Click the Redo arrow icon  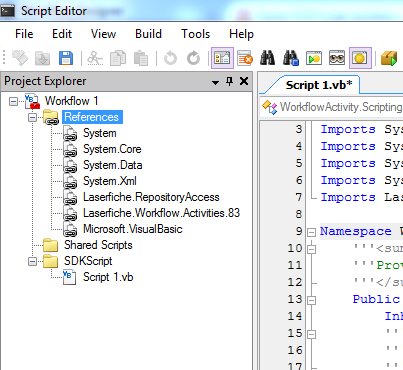(x=193, y=58)
